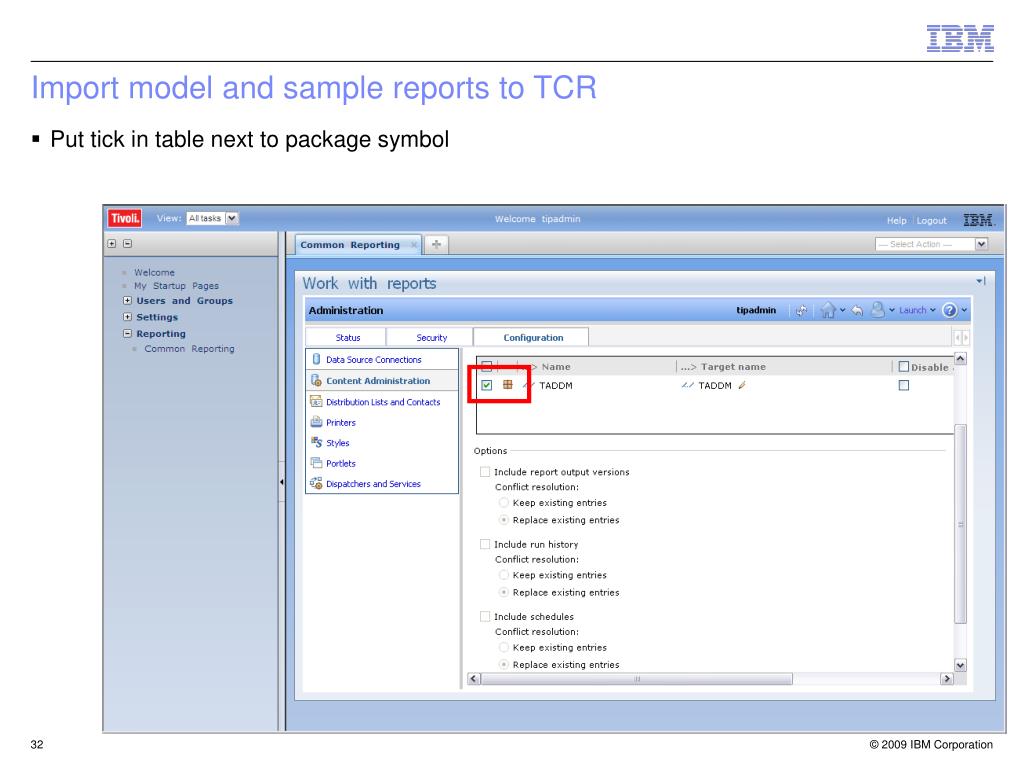The height and width of the screenshot is (768, 1024).
Task: Select Replace existing entries under report output versions
Action: 504,520
